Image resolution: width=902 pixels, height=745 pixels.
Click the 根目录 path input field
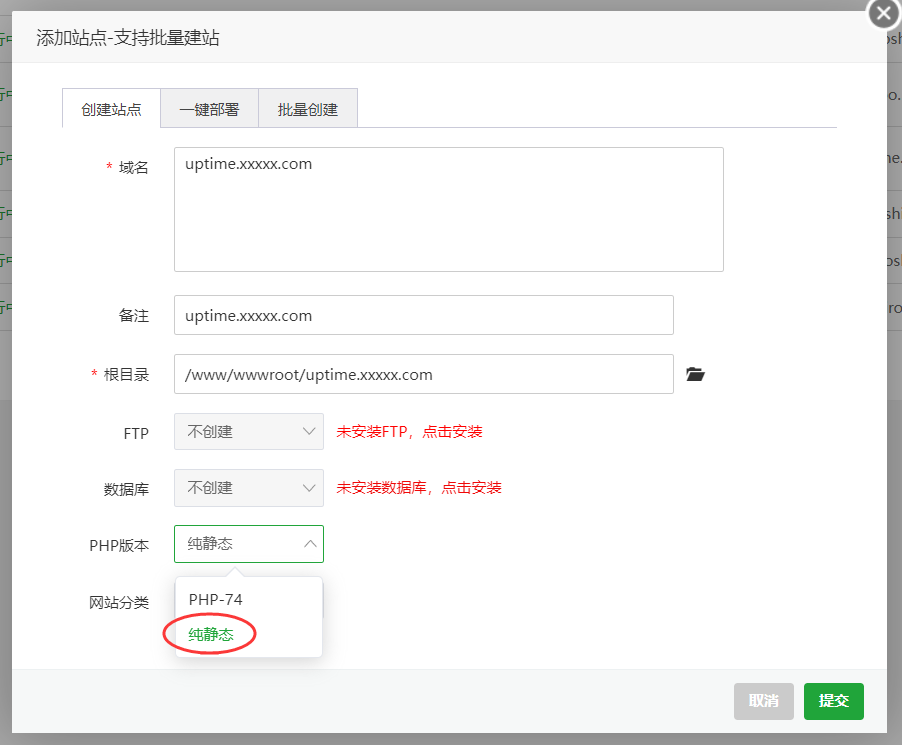(x=423, y=374)
